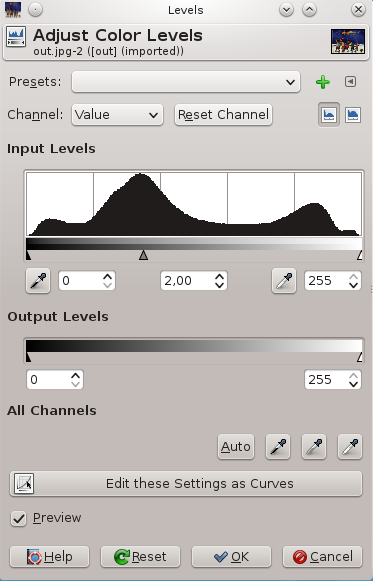Switch to linear histogram view

[329, 115]
